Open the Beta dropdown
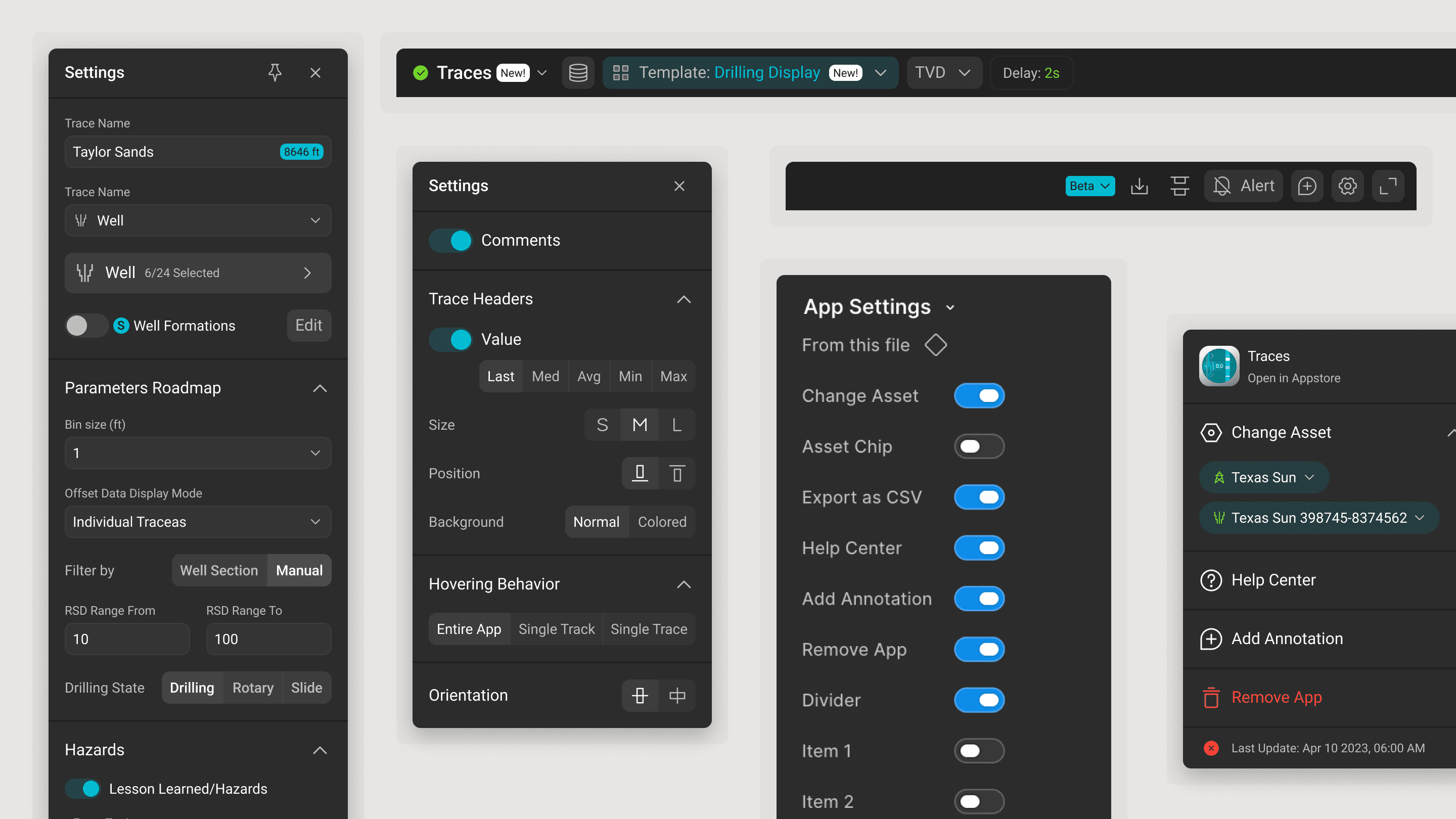Image resolution: width=1456 pixels, height=819 pixels. coord(1090,186)
